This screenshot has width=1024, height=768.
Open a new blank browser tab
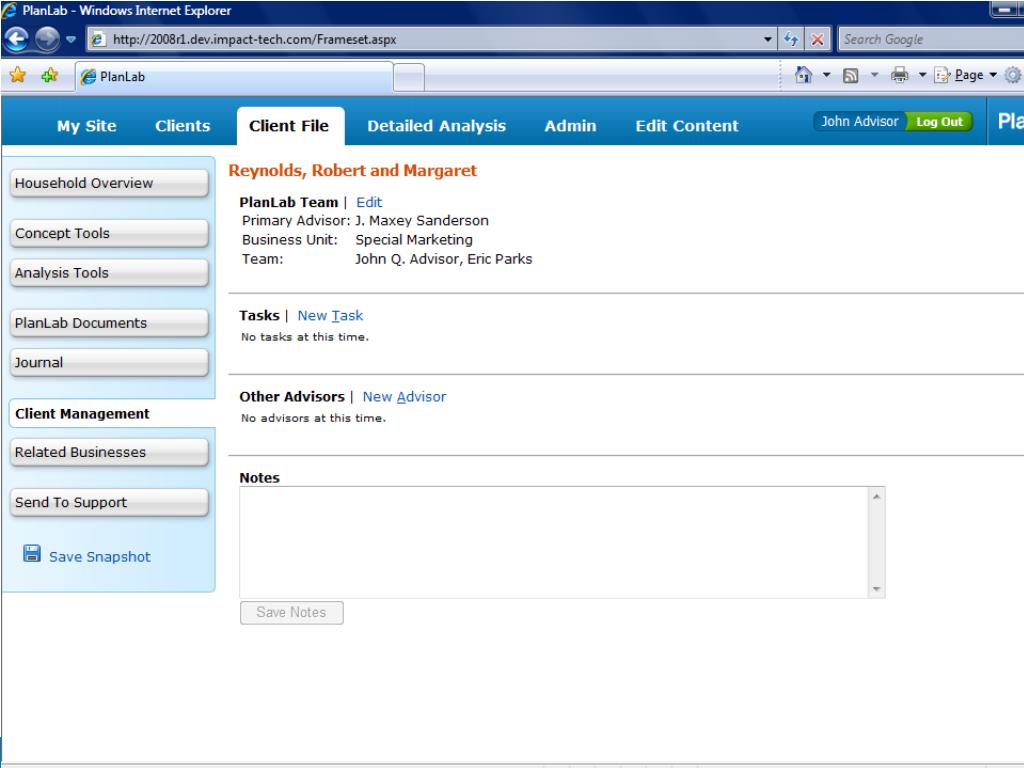coord(409,78)
